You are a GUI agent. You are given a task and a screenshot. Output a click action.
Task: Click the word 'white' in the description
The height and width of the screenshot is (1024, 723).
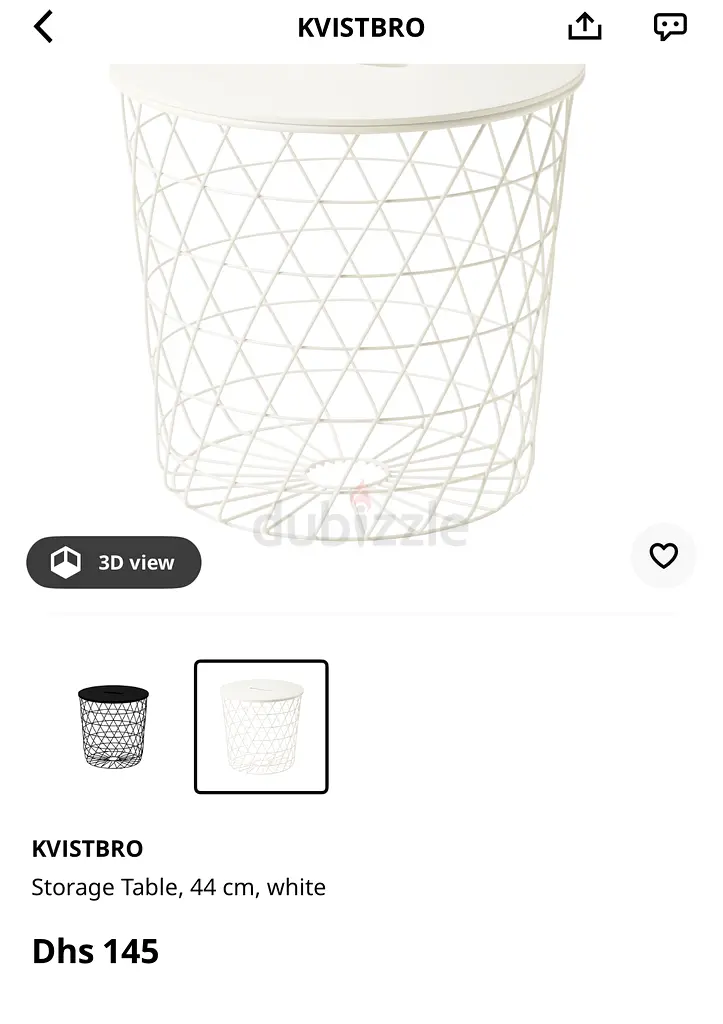(x=296, y=888)
